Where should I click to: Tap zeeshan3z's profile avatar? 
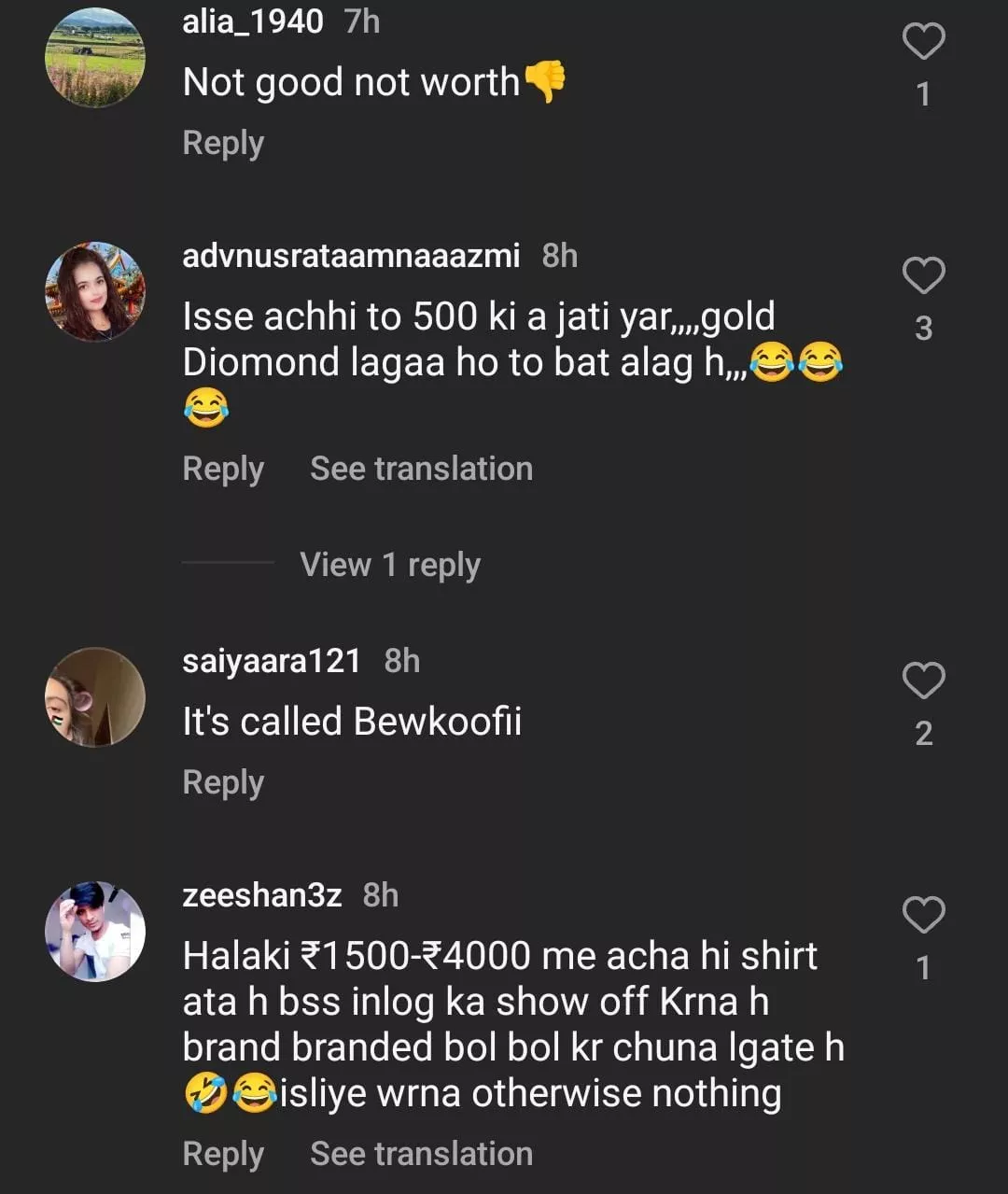point(95,931)
